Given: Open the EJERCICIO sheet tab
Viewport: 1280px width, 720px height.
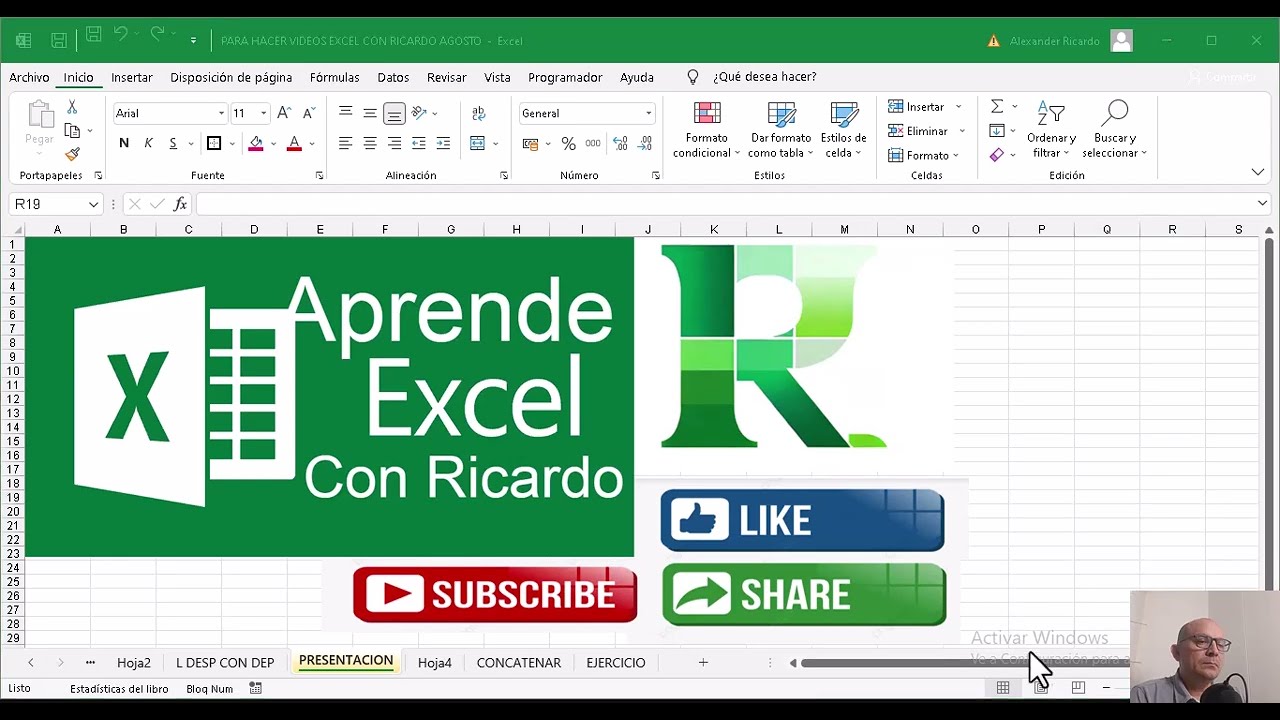Looking at the screenshot, I should (616, 662).
